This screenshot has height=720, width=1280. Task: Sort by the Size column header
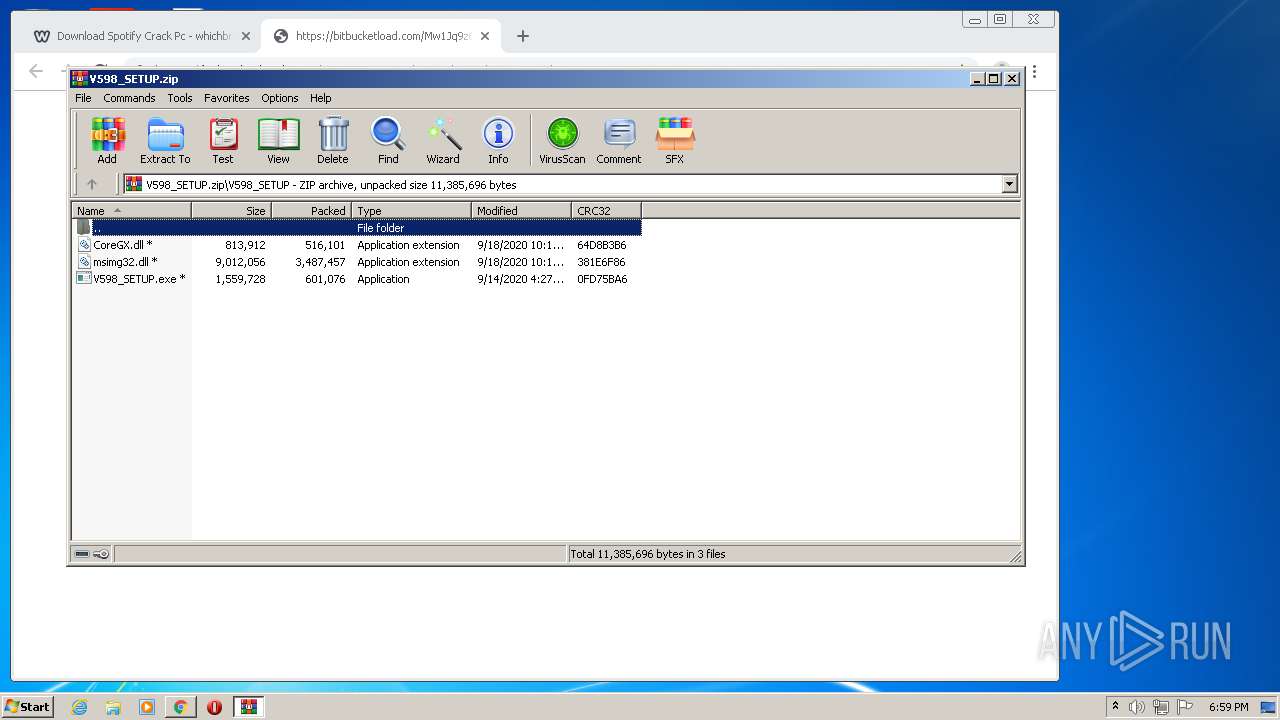tap(232, 211)
